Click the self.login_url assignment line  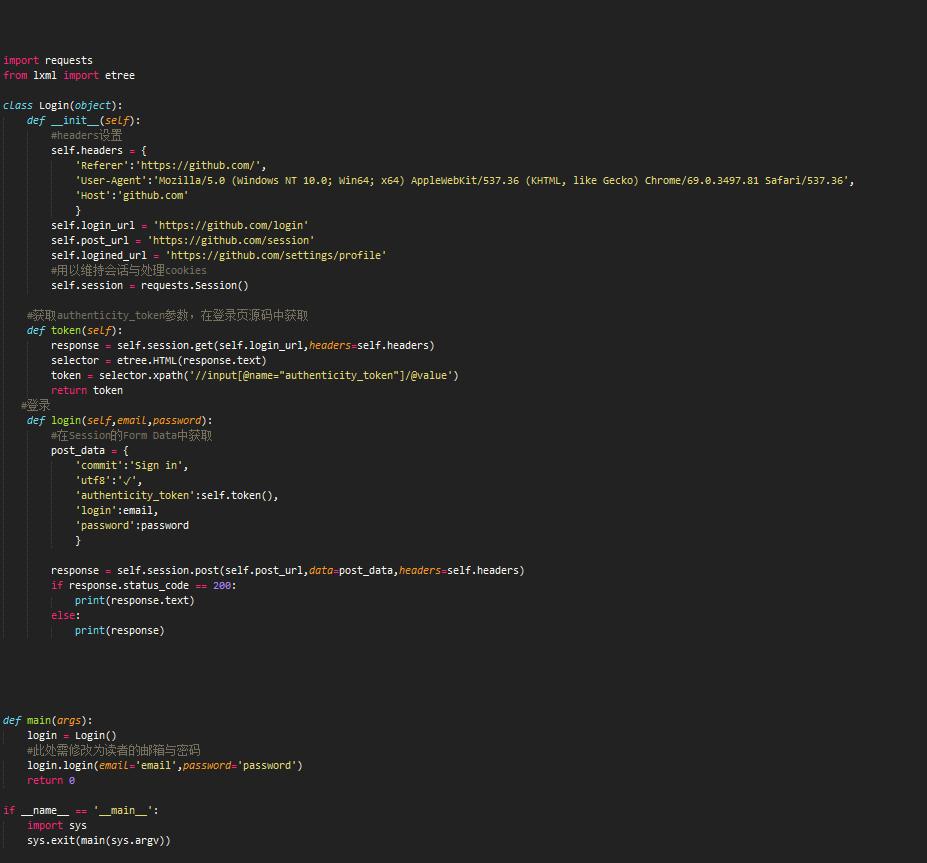click(x=180, y=225)
